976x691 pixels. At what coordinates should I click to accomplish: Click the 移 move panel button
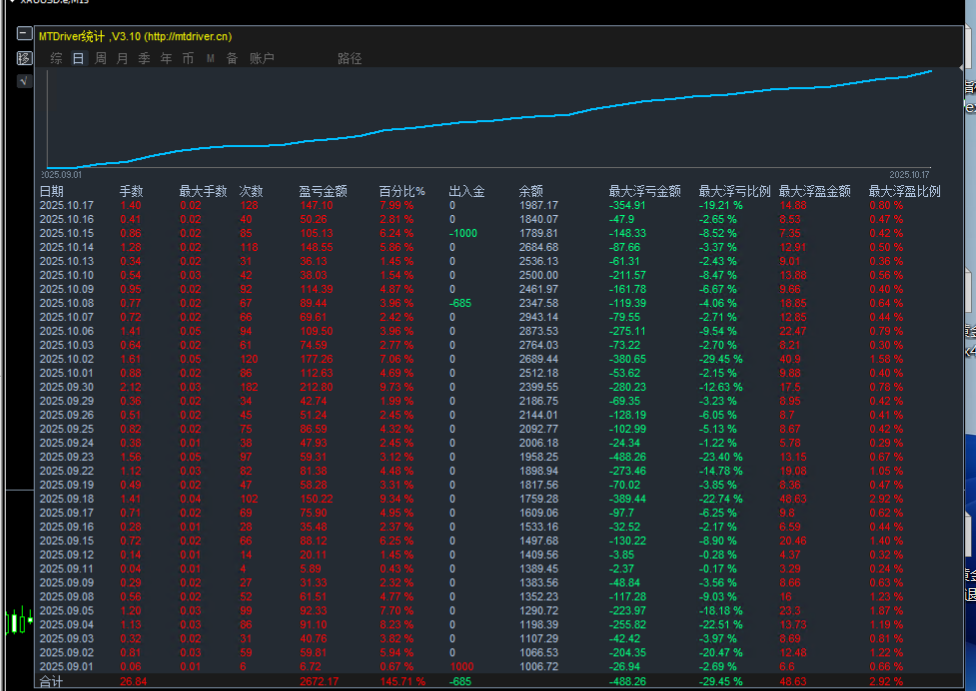coord(24,58)
